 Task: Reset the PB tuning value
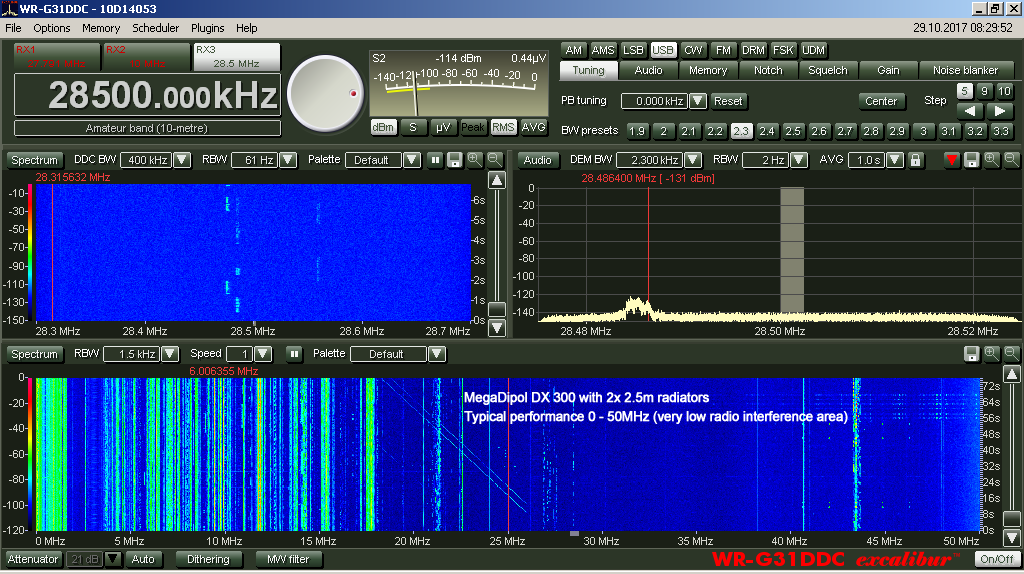pyautogui.click(x=728, y=101)
